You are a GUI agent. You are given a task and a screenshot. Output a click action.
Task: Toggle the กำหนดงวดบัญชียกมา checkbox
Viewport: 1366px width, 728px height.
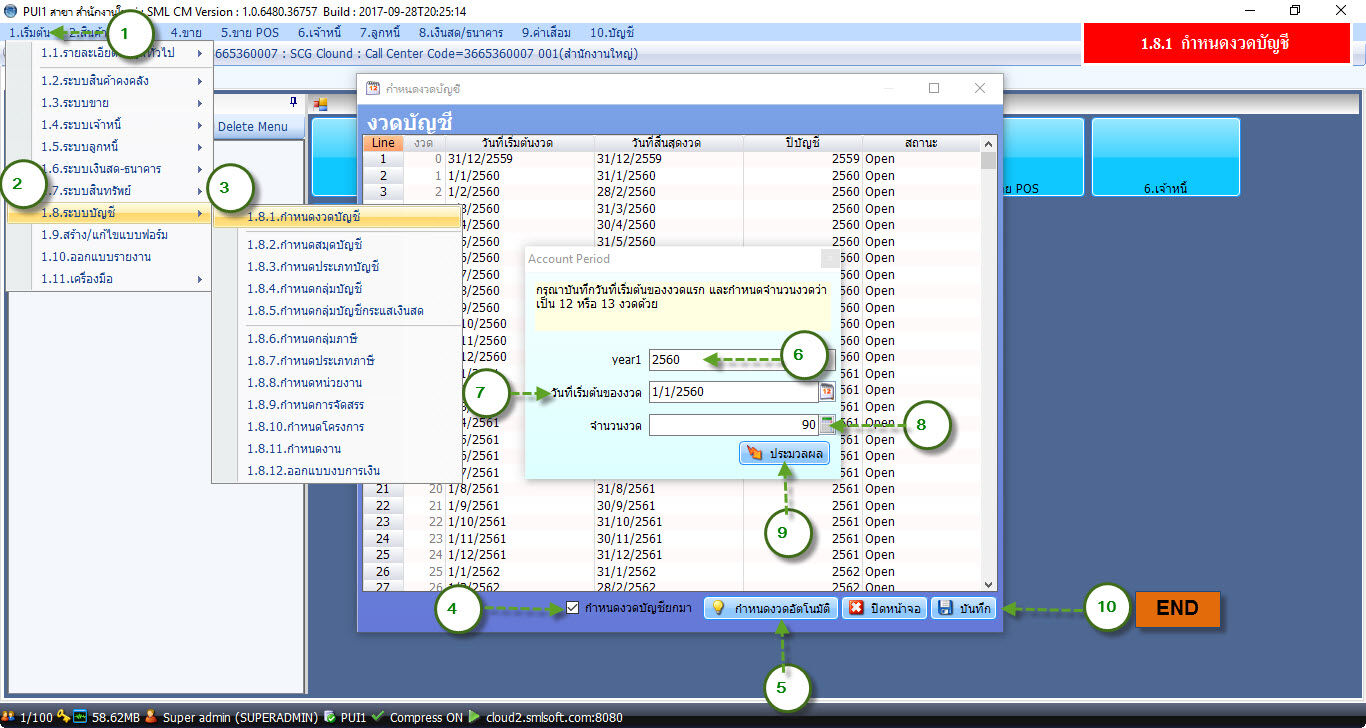click(572, 607)
